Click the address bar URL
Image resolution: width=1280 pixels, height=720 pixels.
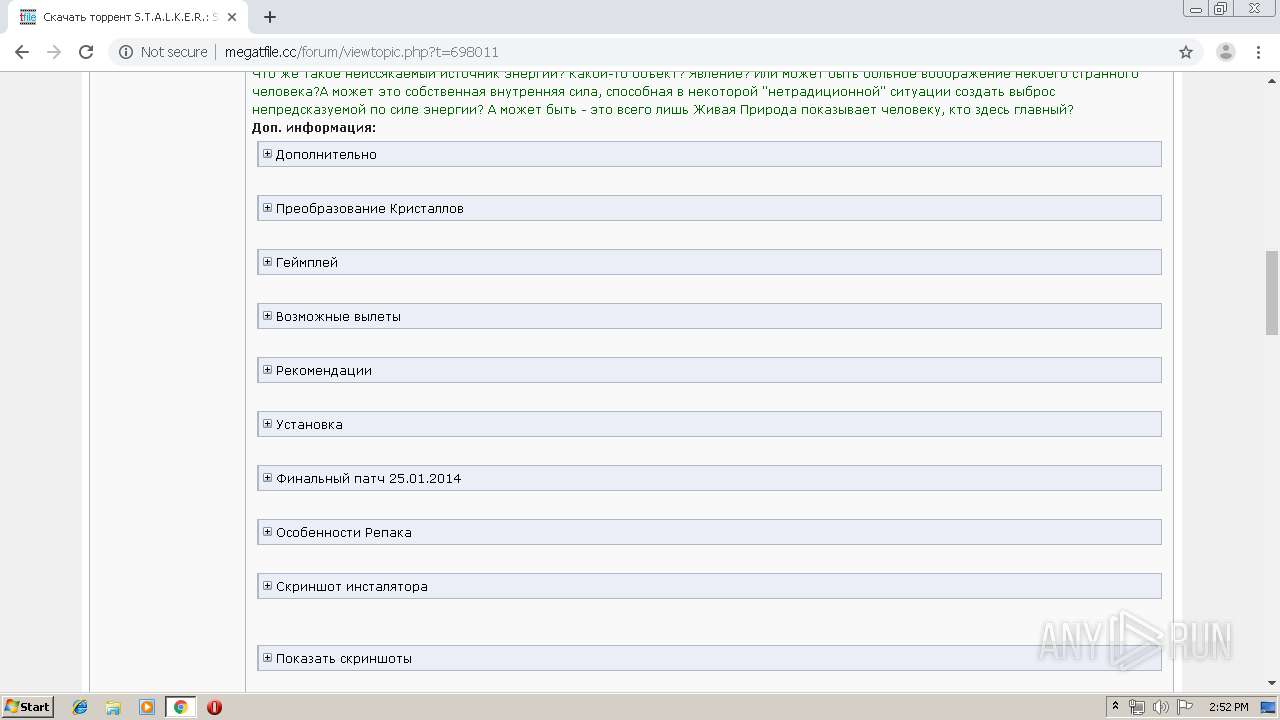(361, 52)
